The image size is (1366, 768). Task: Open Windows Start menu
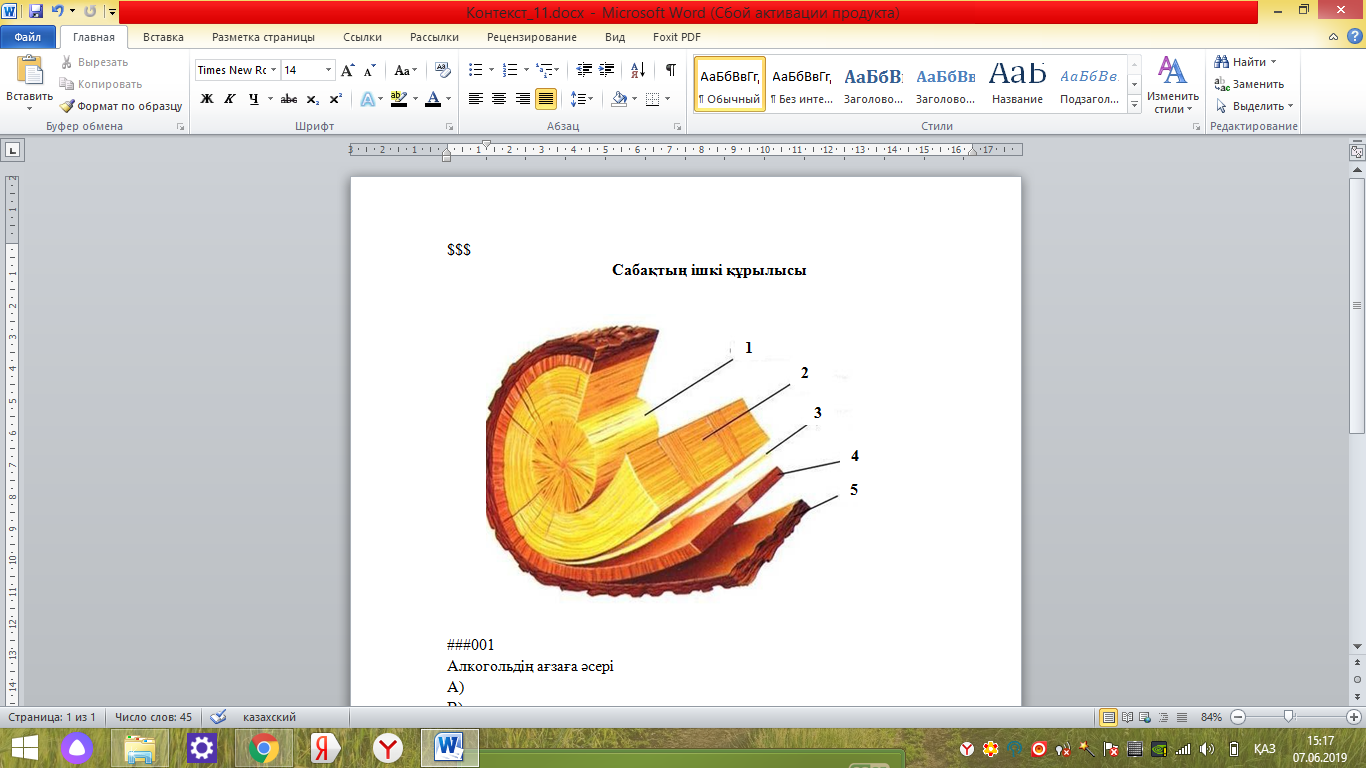(24, 747)
